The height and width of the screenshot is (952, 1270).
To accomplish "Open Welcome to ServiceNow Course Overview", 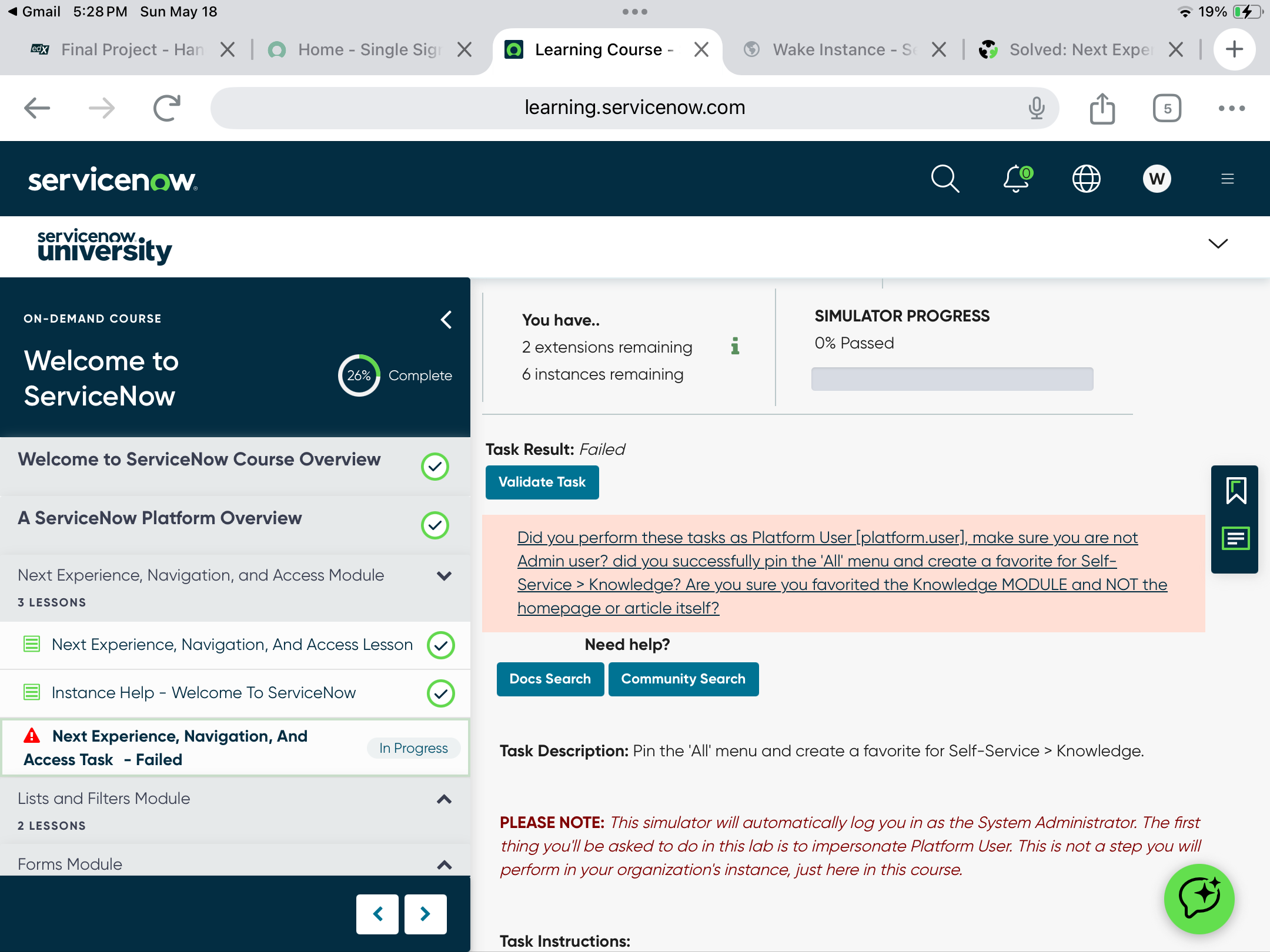I will coord(200,460).
